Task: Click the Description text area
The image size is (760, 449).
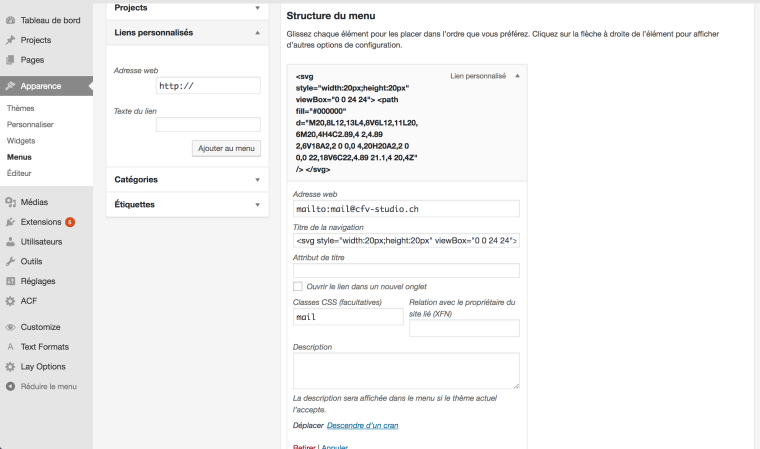Action: (x=406, y=370)
